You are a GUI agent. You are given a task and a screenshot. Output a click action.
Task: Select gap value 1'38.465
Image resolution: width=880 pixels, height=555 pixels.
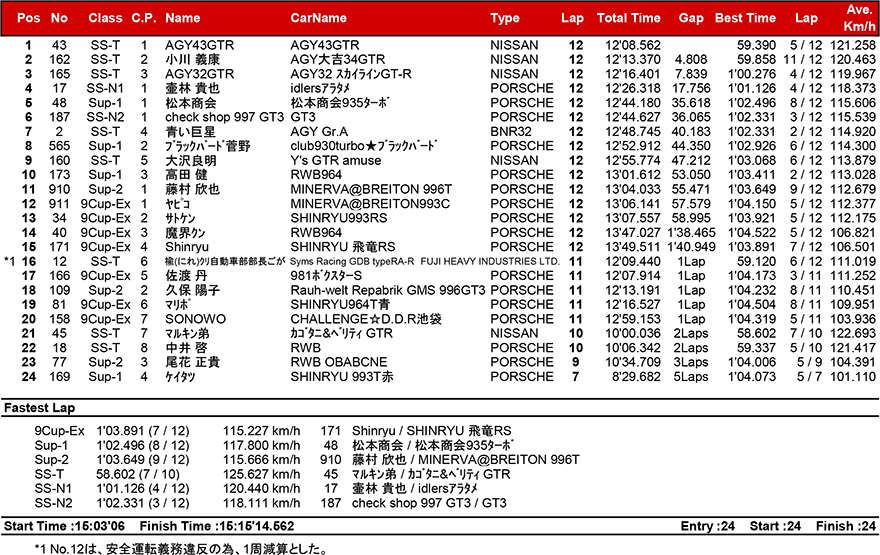(691, 233)
